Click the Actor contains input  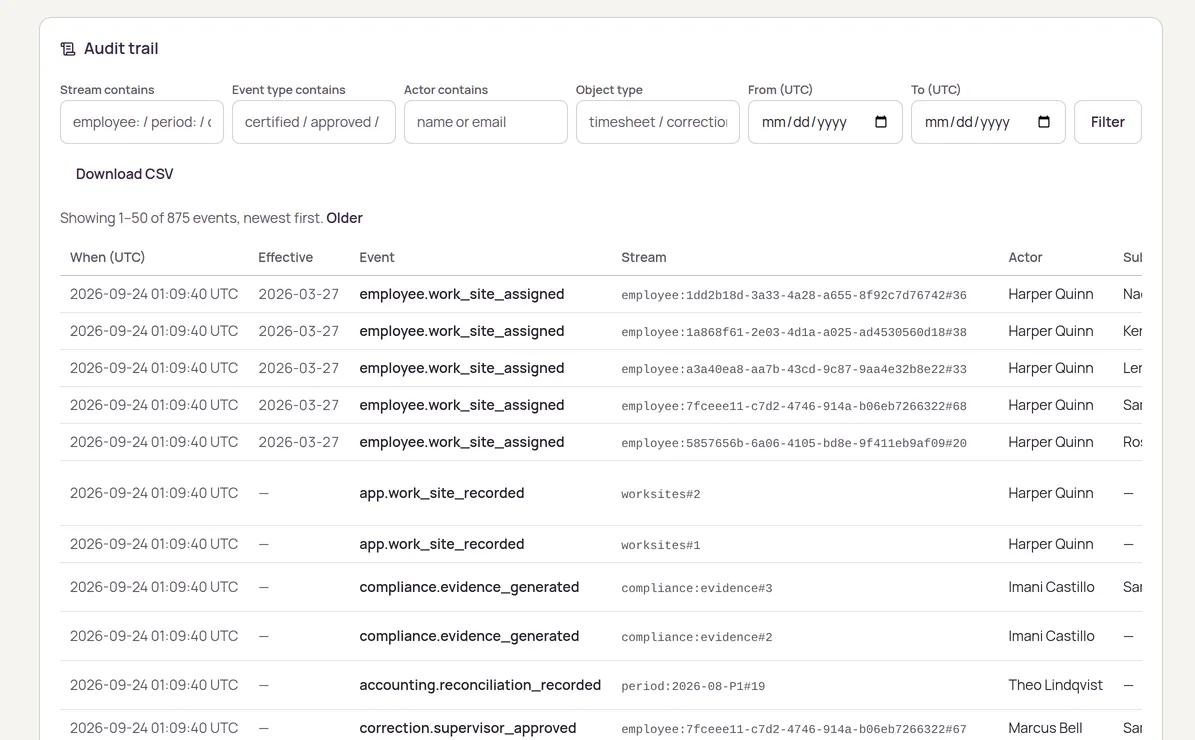(485, 122)
